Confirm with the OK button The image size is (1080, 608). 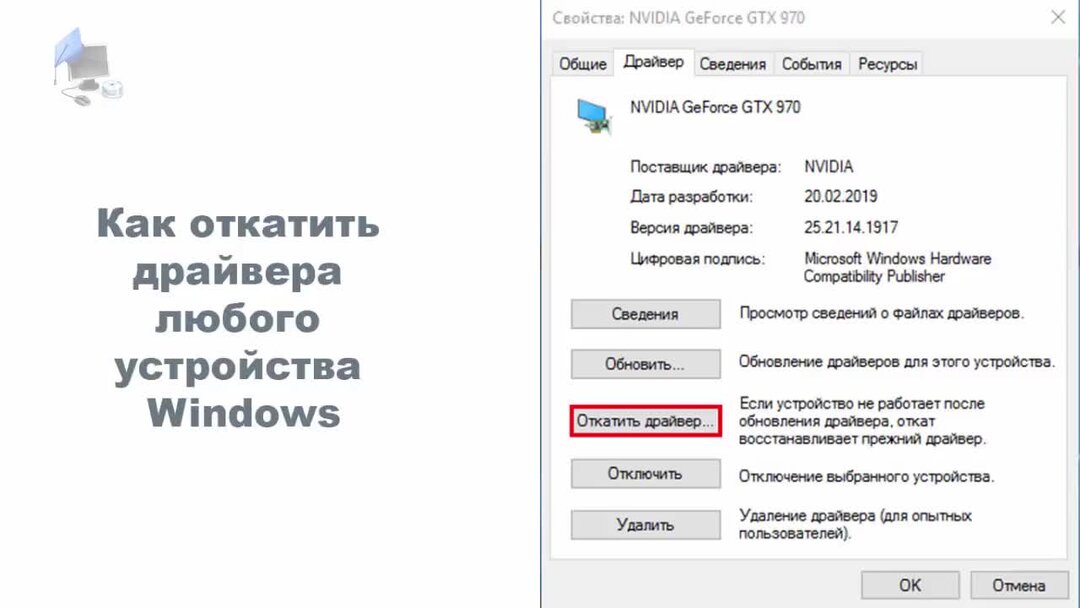(910, 585)
